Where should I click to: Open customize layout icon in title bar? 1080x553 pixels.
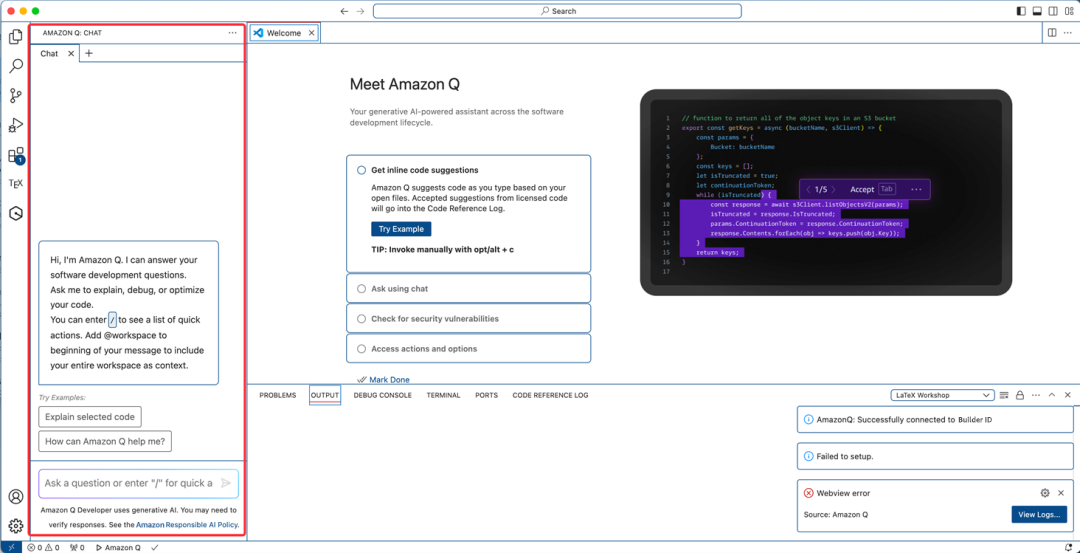point(1068,11)
